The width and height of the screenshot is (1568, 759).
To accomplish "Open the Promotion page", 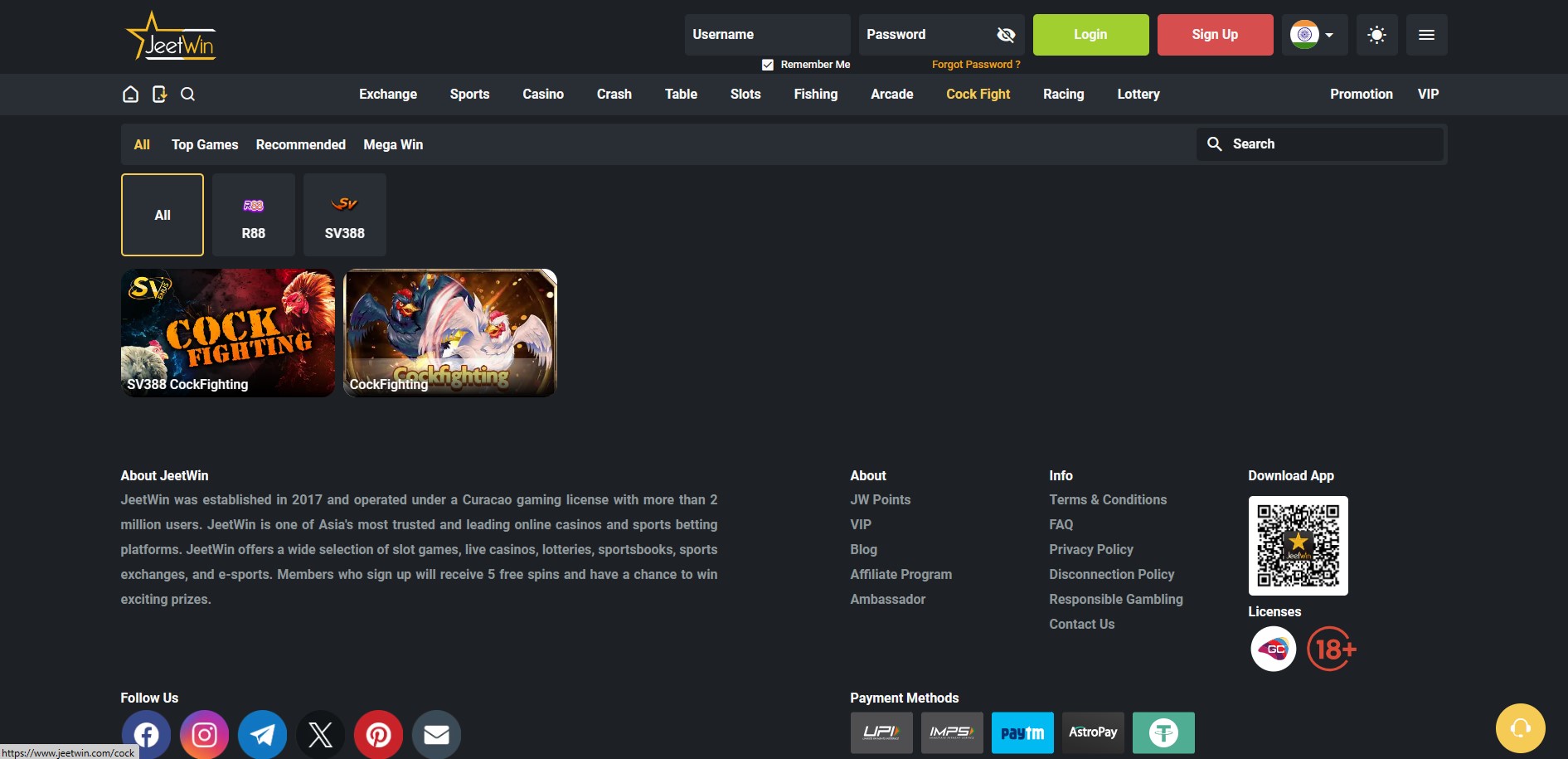I will pos(1362,94).
